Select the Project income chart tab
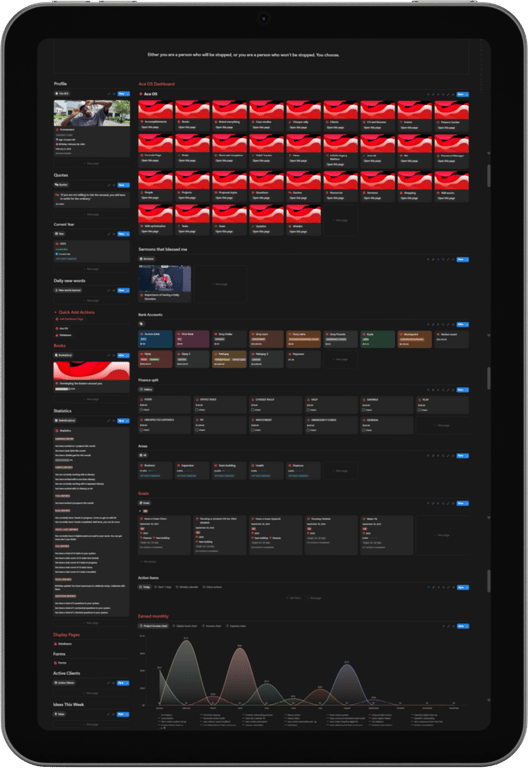This screenshot has width=528, height=768. pos(154,626)
